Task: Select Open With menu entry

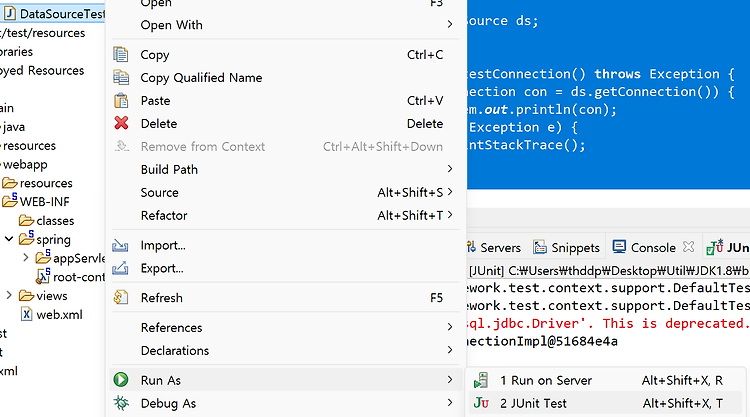Action: point(286,24)
